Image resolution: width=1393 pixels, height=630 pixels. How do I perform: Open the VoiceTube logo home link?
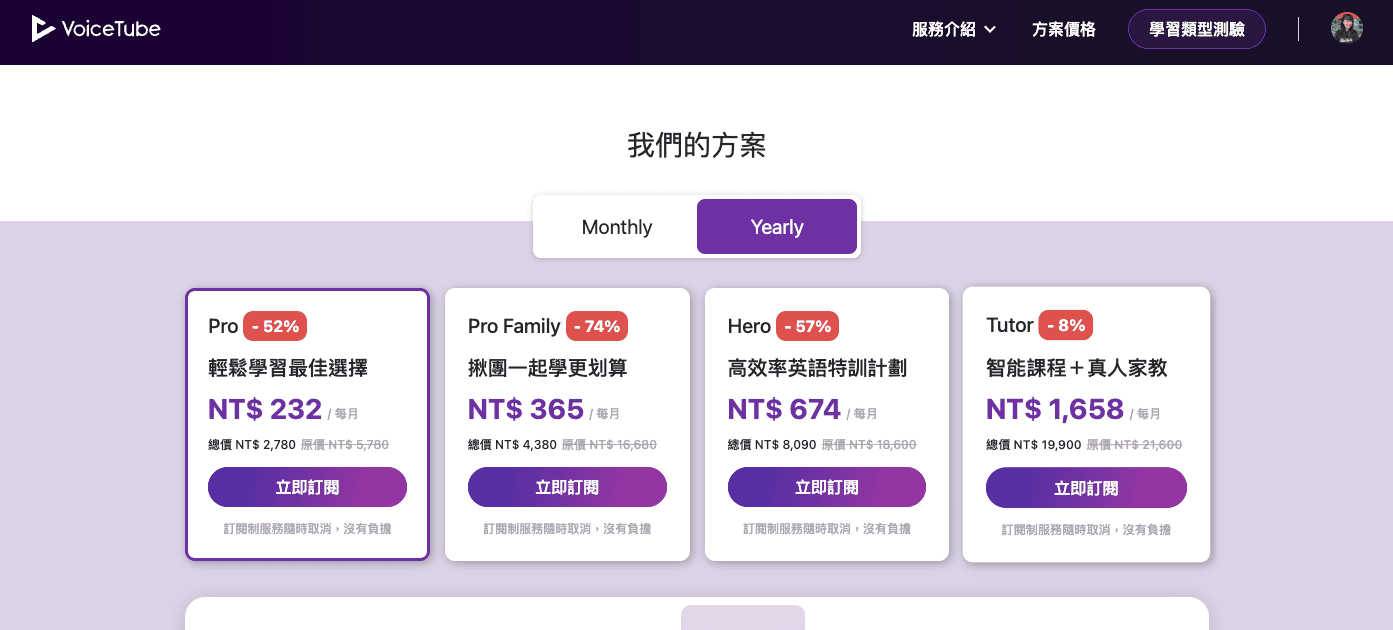pos(96,29)
